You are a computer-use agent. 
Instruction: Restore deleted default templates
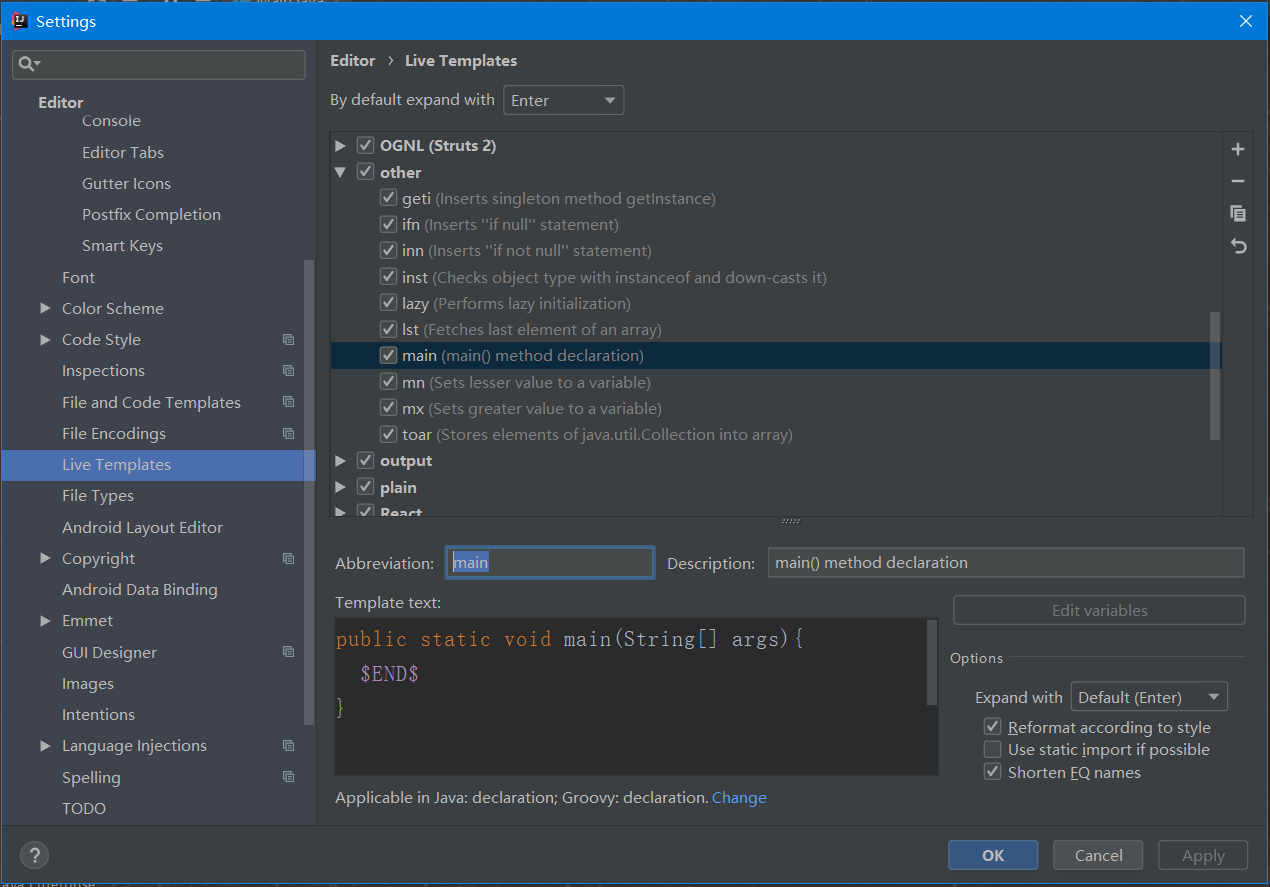(x=1238, y=246)
